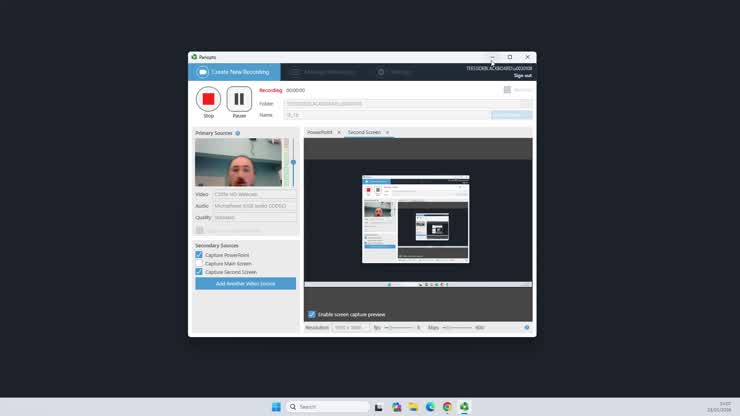This screenshot has height=416, width=740.
Task: Open Task View from the taskbar
Action: pyautogui.click(x=378, y=407)
